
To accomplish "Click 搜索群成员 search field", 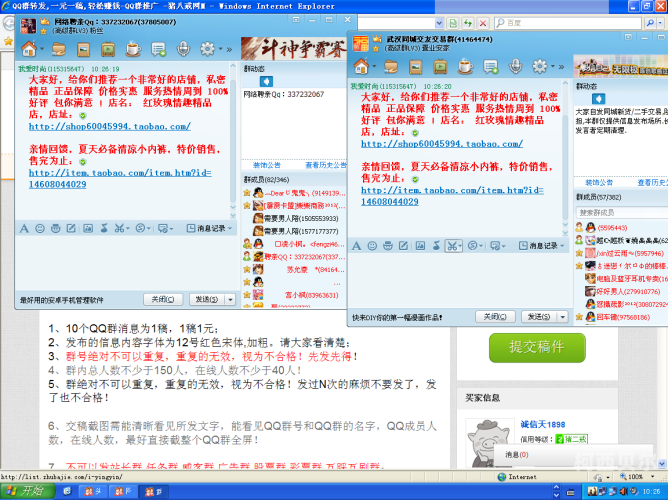I will click(x=622, y=213).
